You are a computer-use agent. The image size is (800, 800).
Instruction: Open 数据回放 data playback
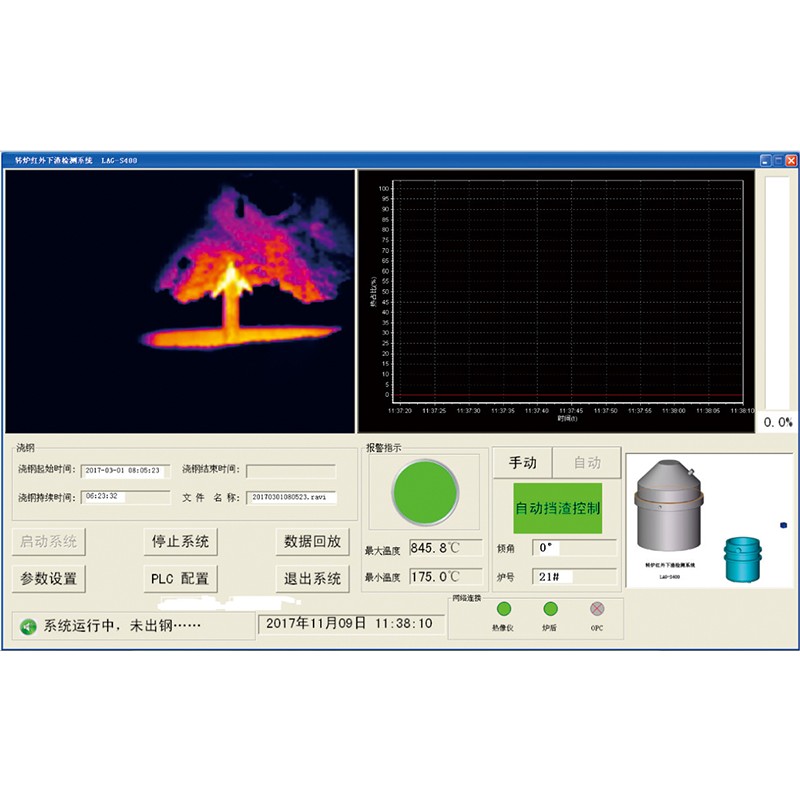(312, 541)
